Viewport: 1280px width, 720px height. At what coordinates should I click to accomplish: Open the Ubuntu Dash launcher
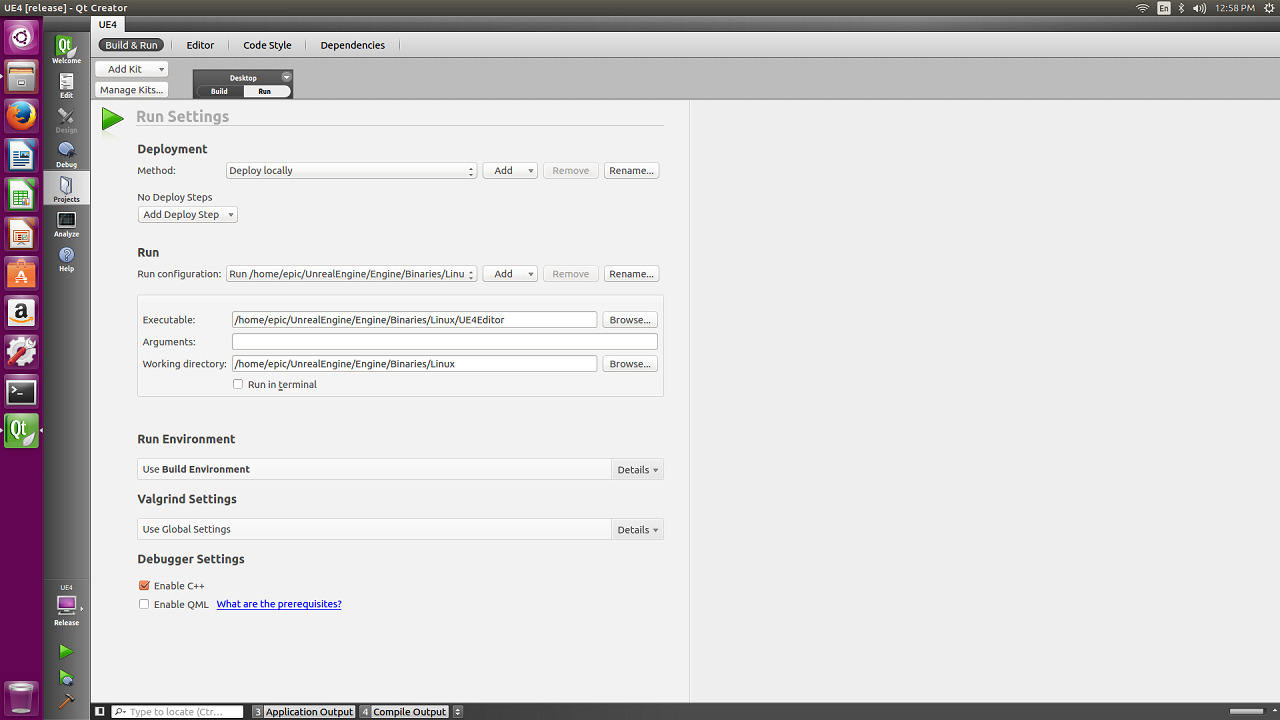point(21,38)
